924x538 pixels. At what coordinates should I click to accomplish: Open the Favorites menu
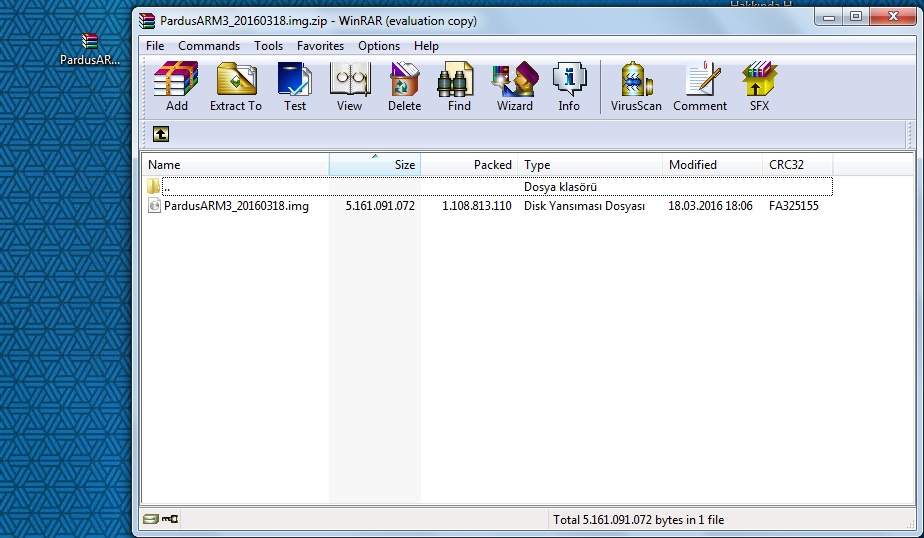pos(320,46)
